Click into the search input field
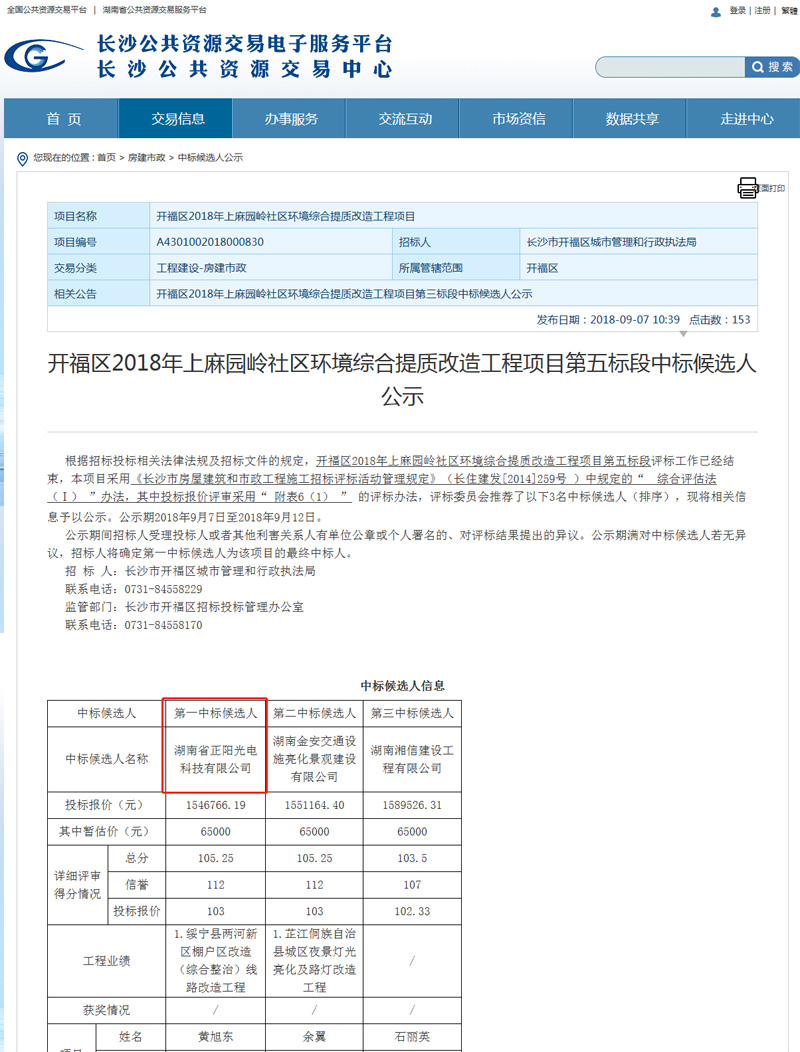Screen dimensions: 800x1052 (669, 67)
